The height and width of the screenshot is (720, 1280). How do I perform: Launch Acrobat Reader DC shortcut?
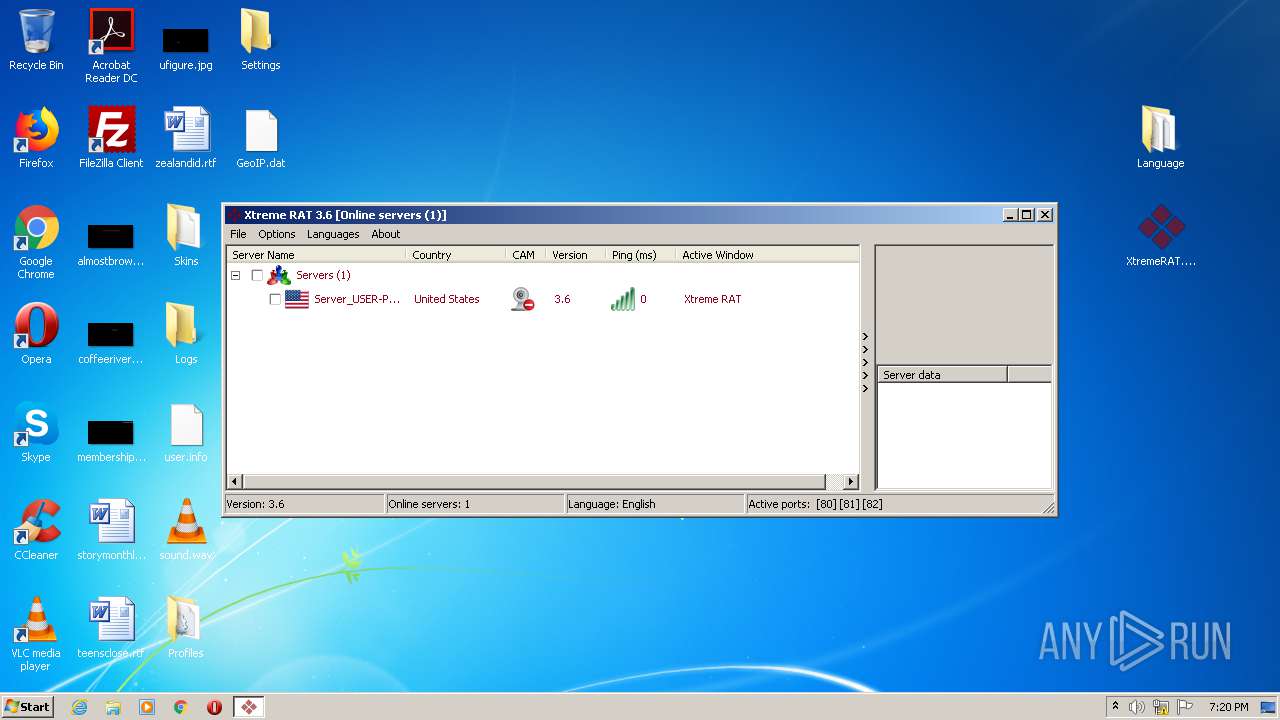111,46
